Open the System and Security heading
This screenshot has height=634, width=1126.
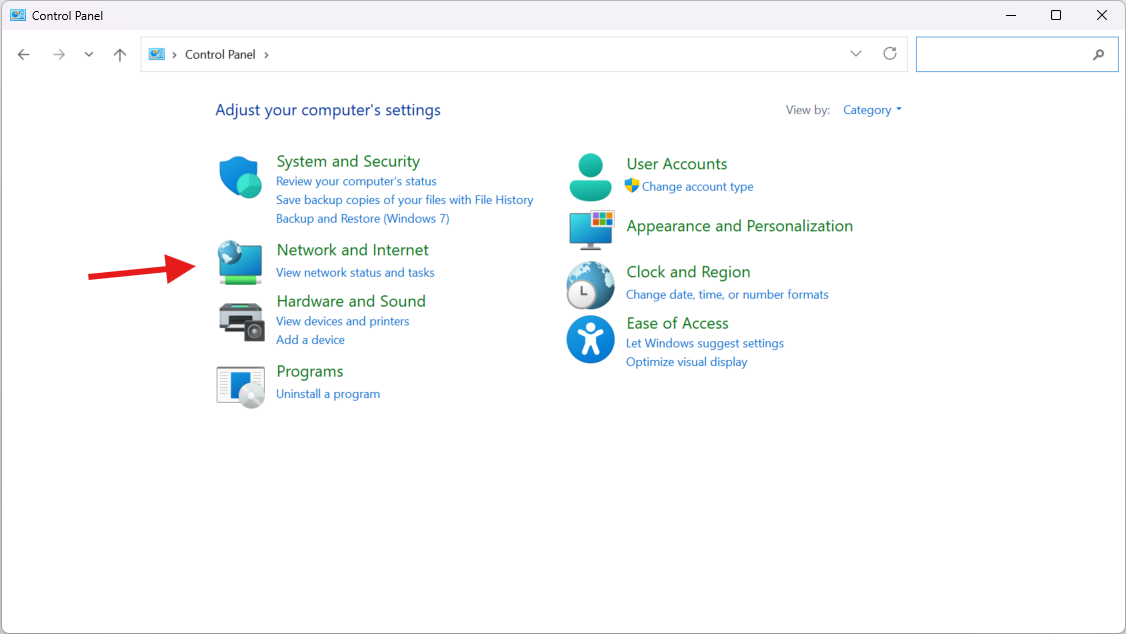coord(348,162)
